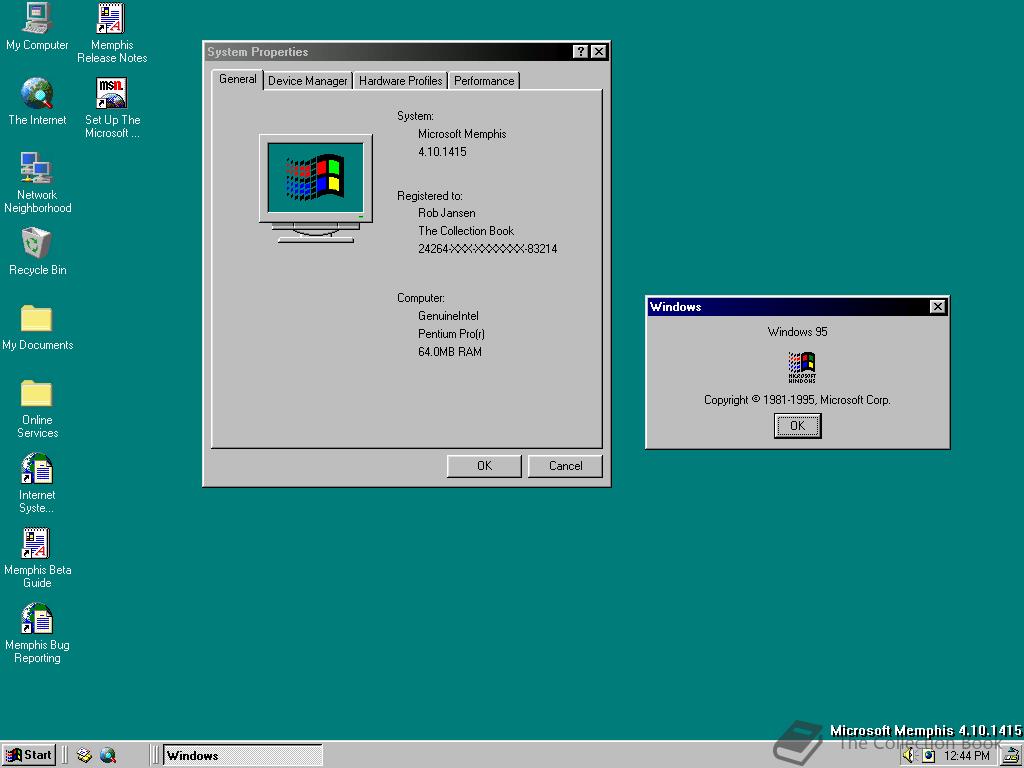The height and width of the screenshot is (768, 1024).
Task: Click the Windows logo in the Windows dialog
Action: (x=802, y=367)
